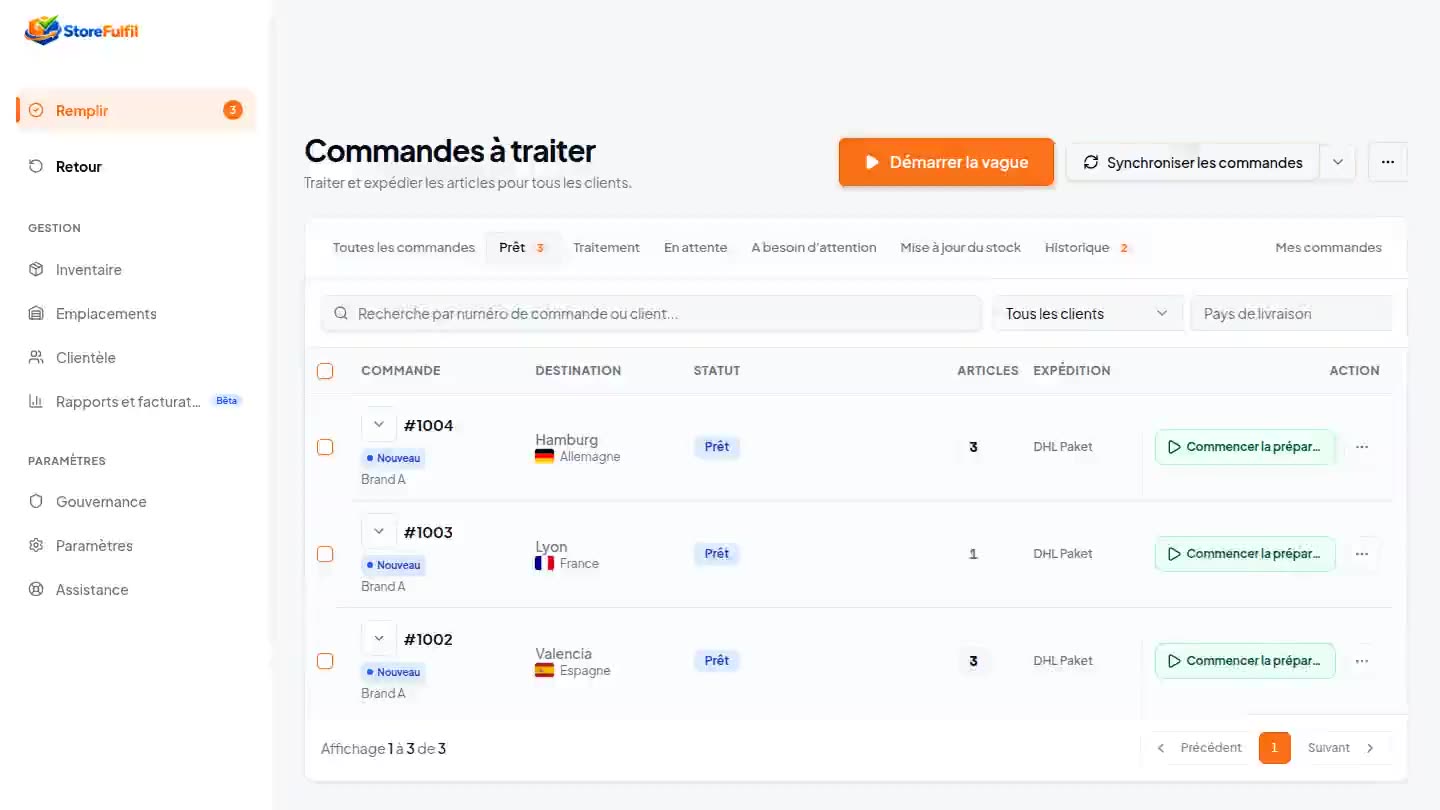This screenshot has width=1440, height=810.
Task: Open the Clientèle people icon
Action: [36, 358]
